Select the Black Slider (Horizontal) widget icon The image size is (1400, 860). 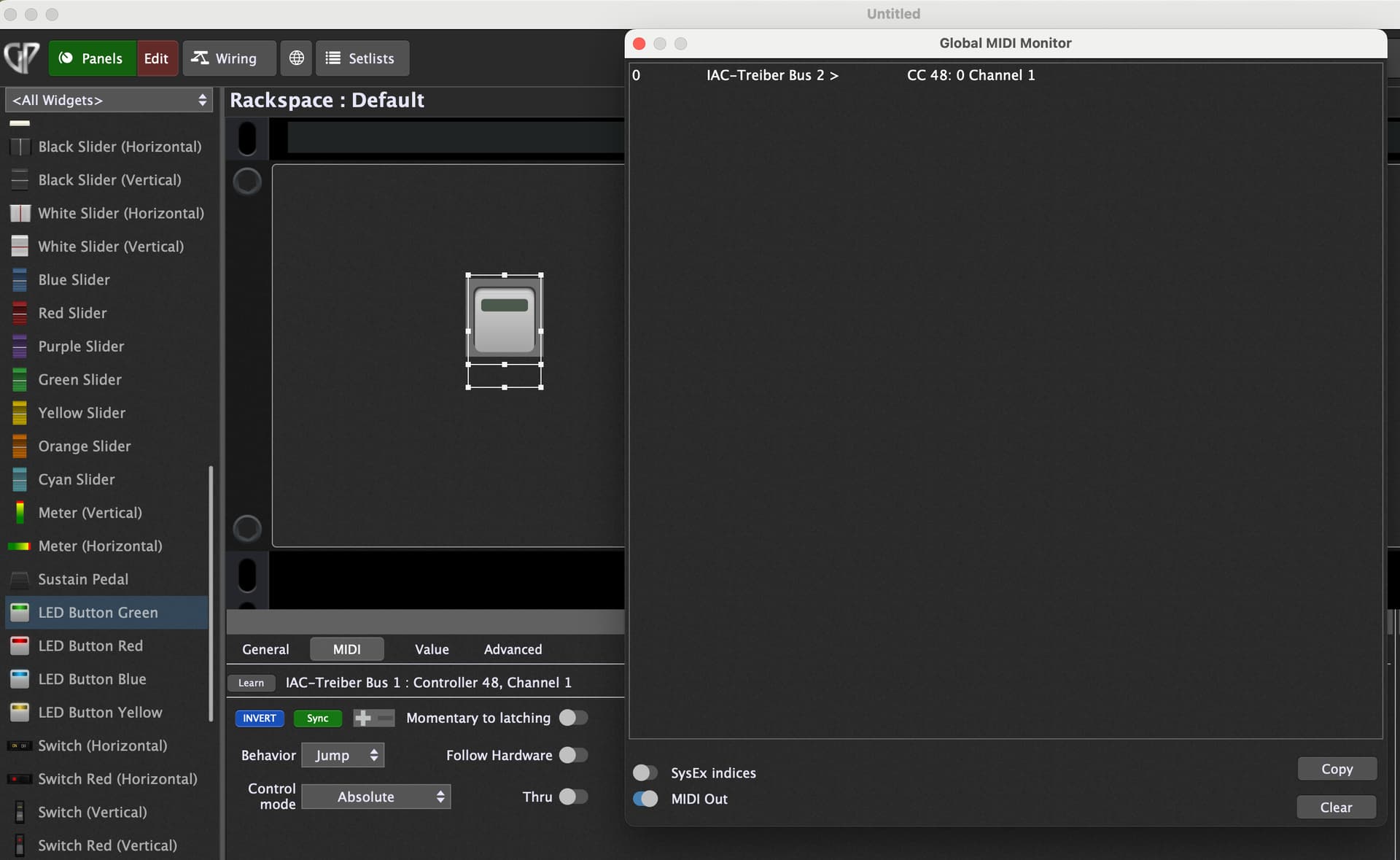tap(20, 147)
